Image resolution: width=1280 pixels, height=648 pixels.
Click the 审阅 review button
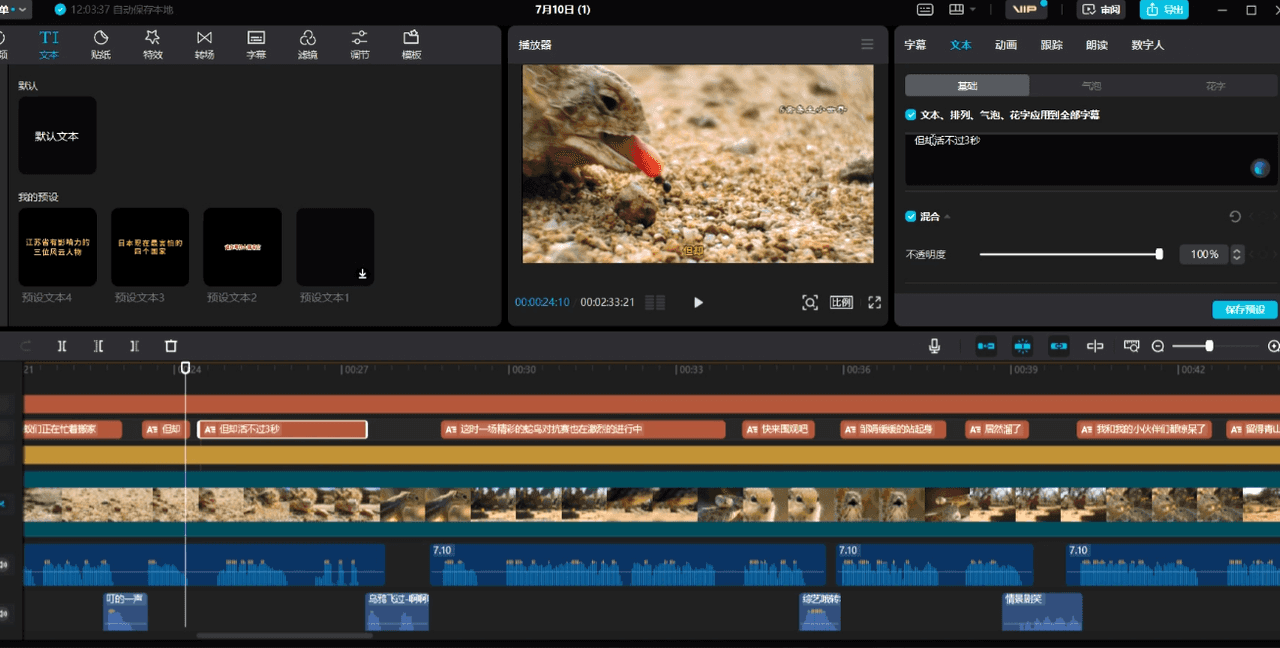tap(1101, 10)
